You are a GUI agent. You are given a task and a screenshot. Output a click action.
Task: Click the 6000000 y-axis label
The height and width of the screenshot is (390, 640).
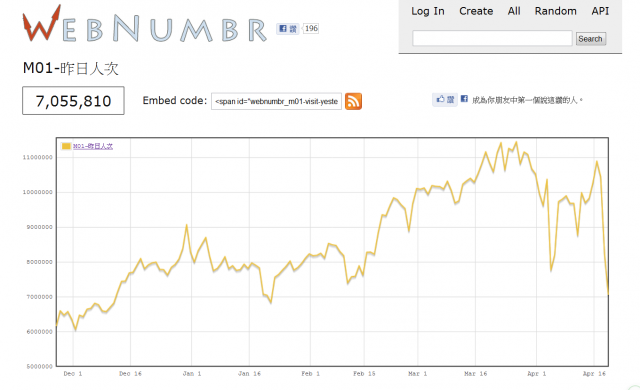tap(39, 332)
